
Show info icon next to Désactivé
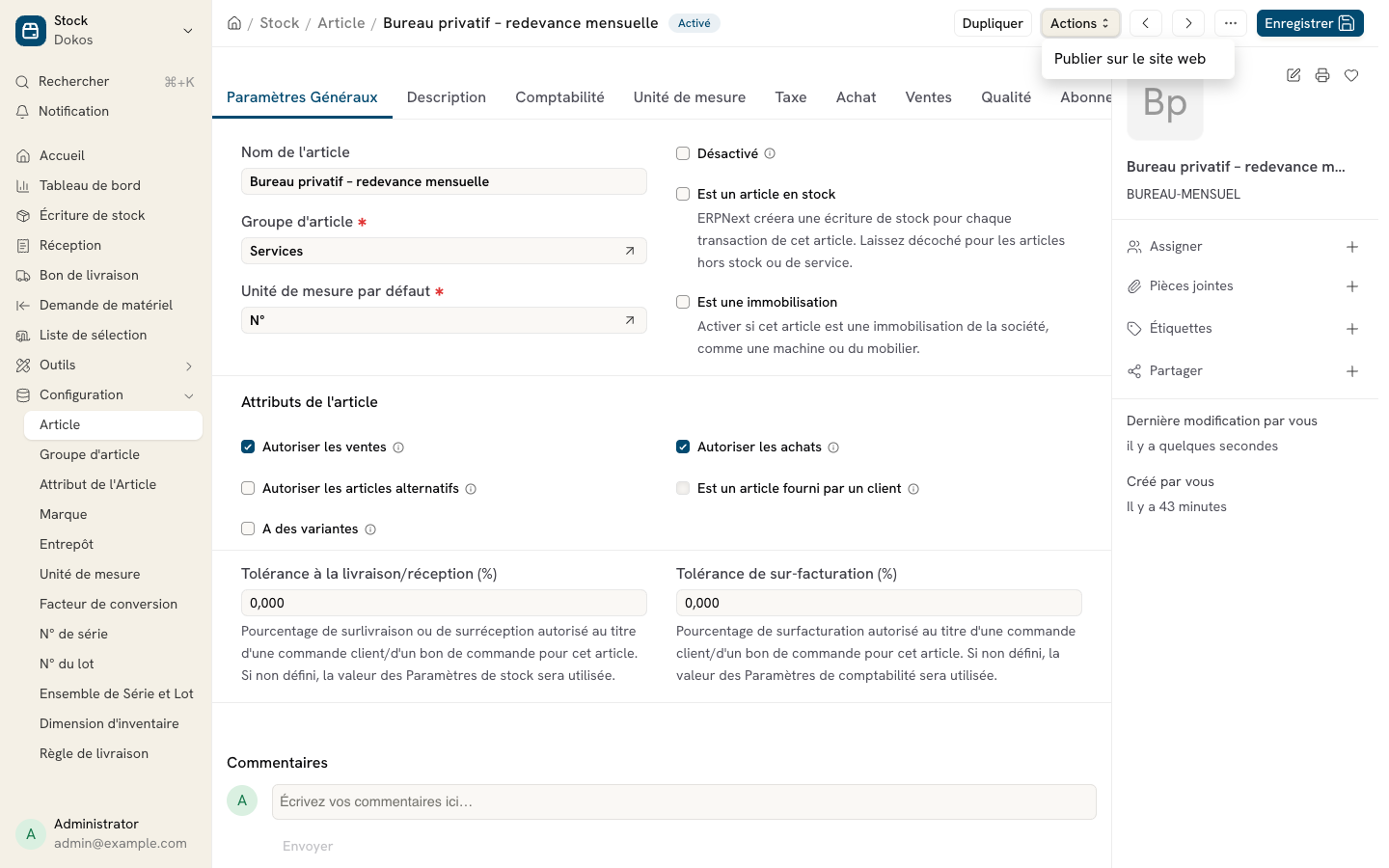[770, 153]
